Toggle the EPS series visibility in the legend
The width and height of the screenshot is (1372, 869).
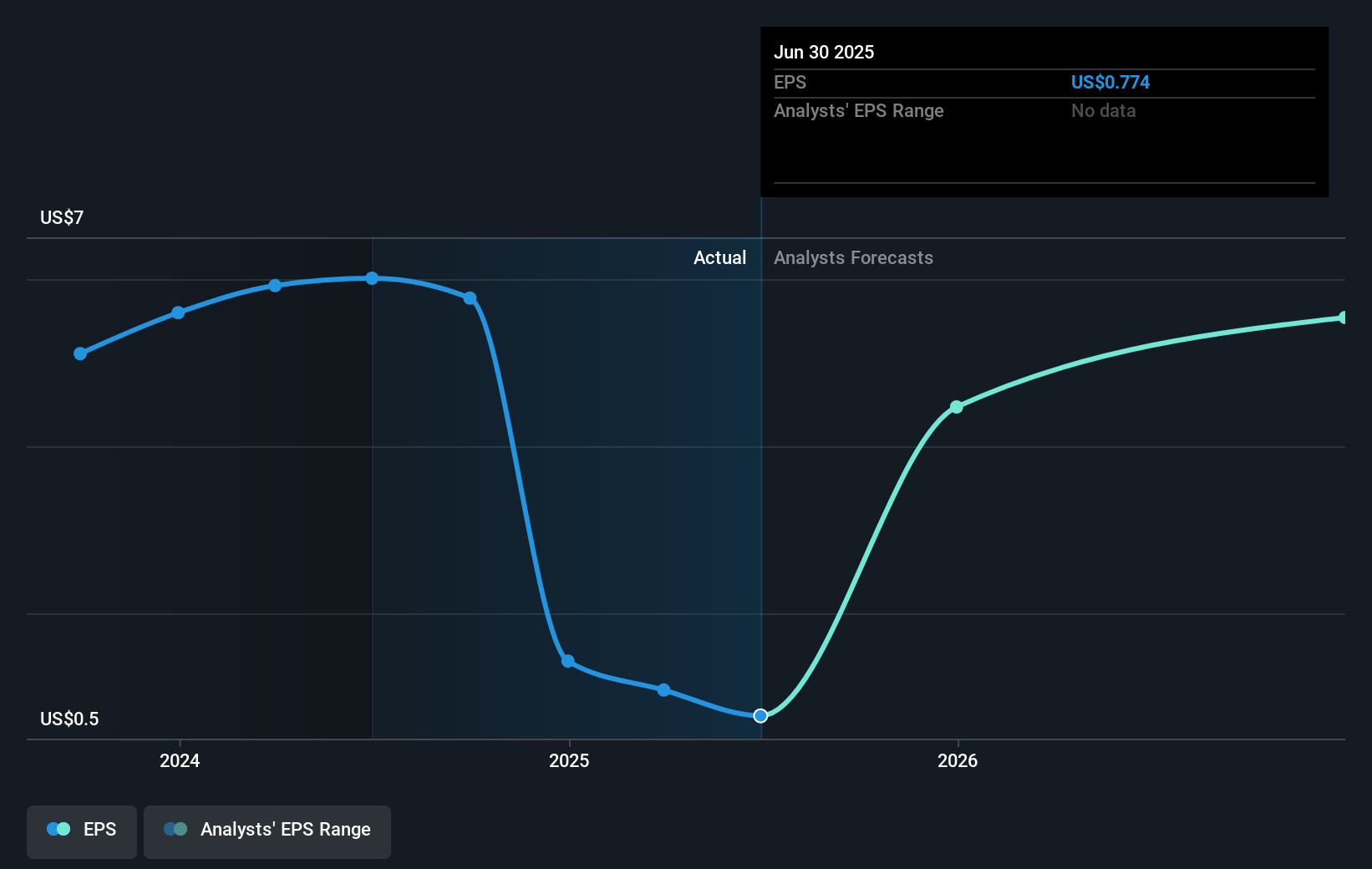pyautogui.click(x=81, y=831)
